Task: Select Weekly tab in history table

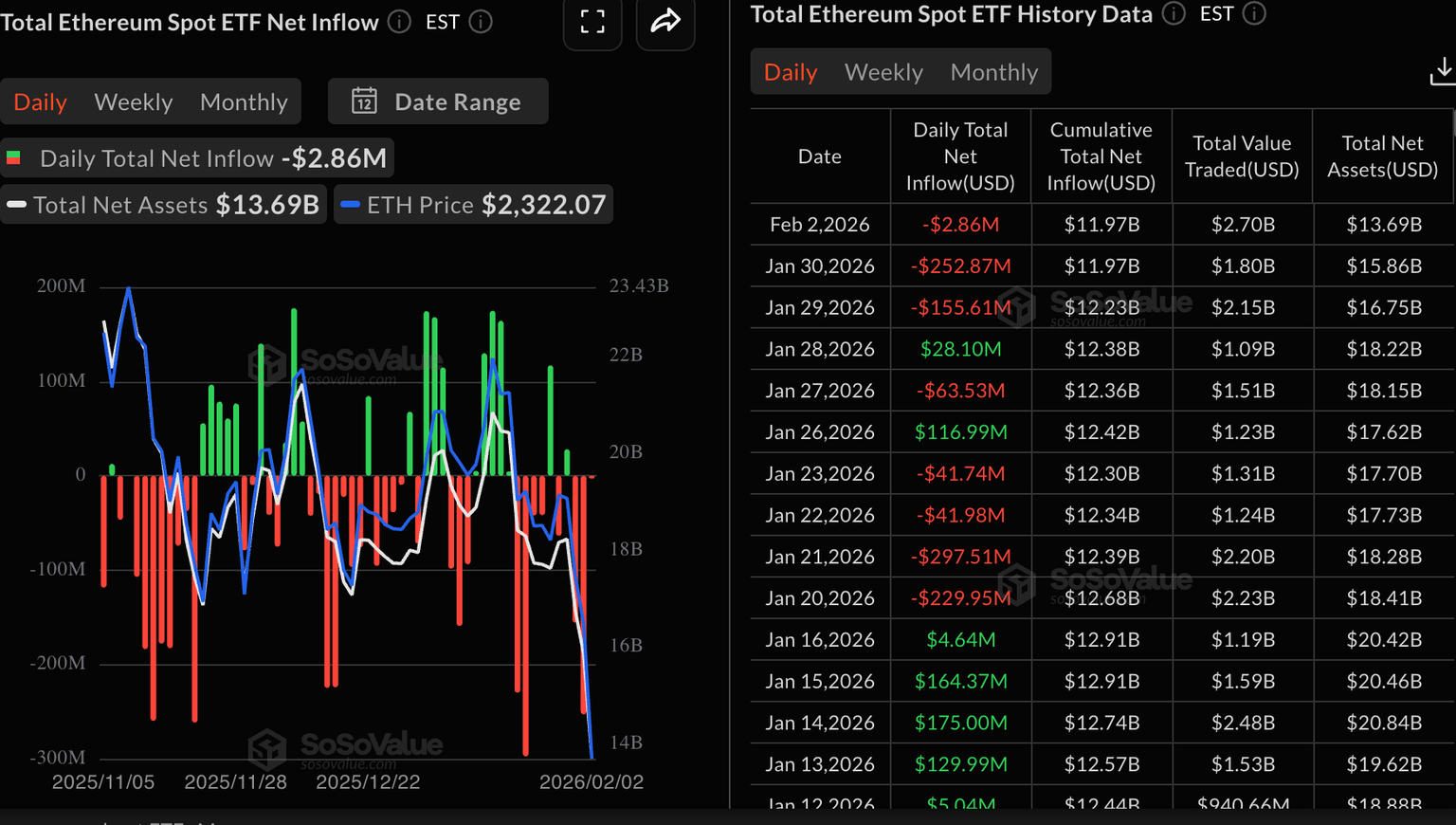Action: click(883, 72)
